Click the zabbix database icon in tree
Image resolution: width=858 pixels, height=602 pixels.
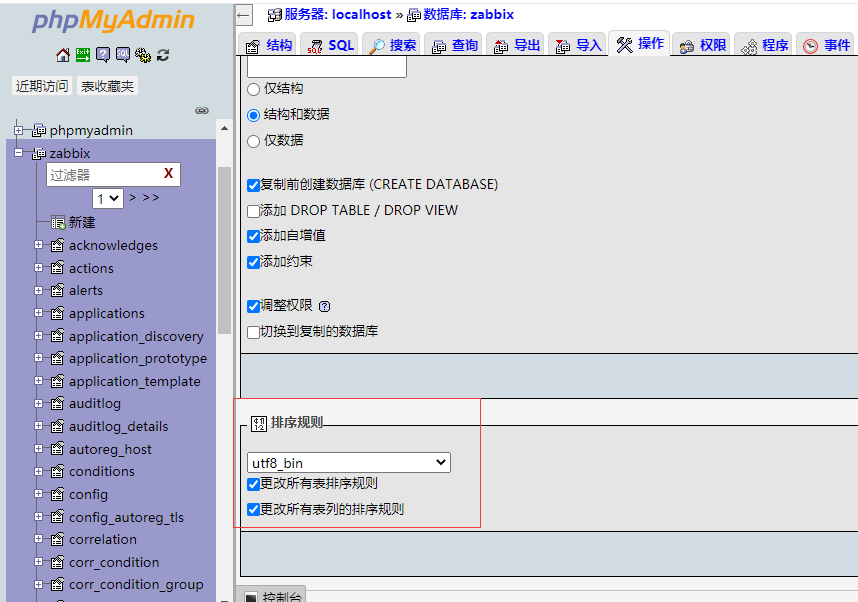click(x=39, y=154)
